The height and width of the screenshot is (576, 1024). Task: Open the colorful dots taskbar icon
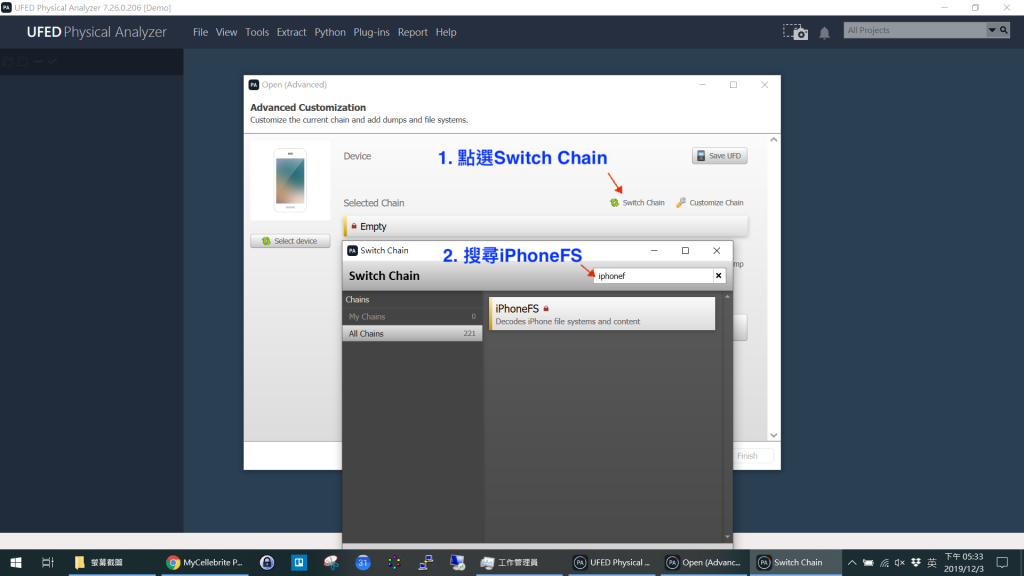click(394, 562)
